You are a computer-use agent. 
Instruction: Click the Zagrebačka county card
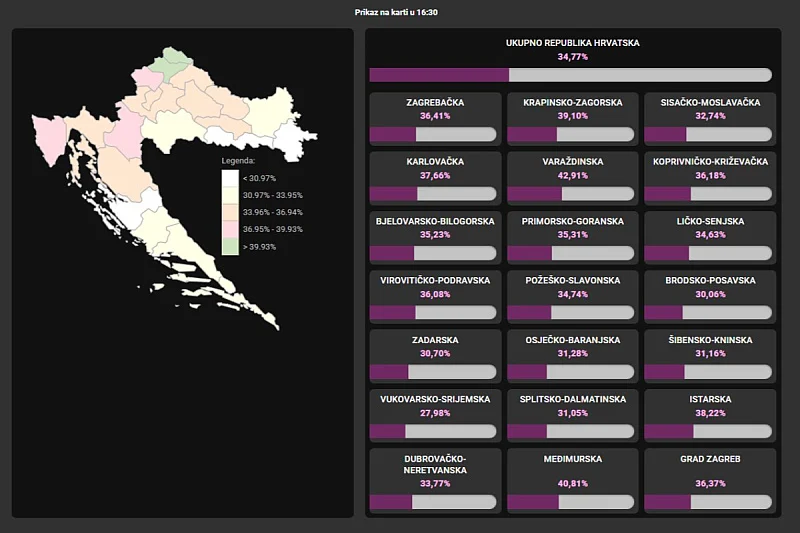[x=435, y=120]
